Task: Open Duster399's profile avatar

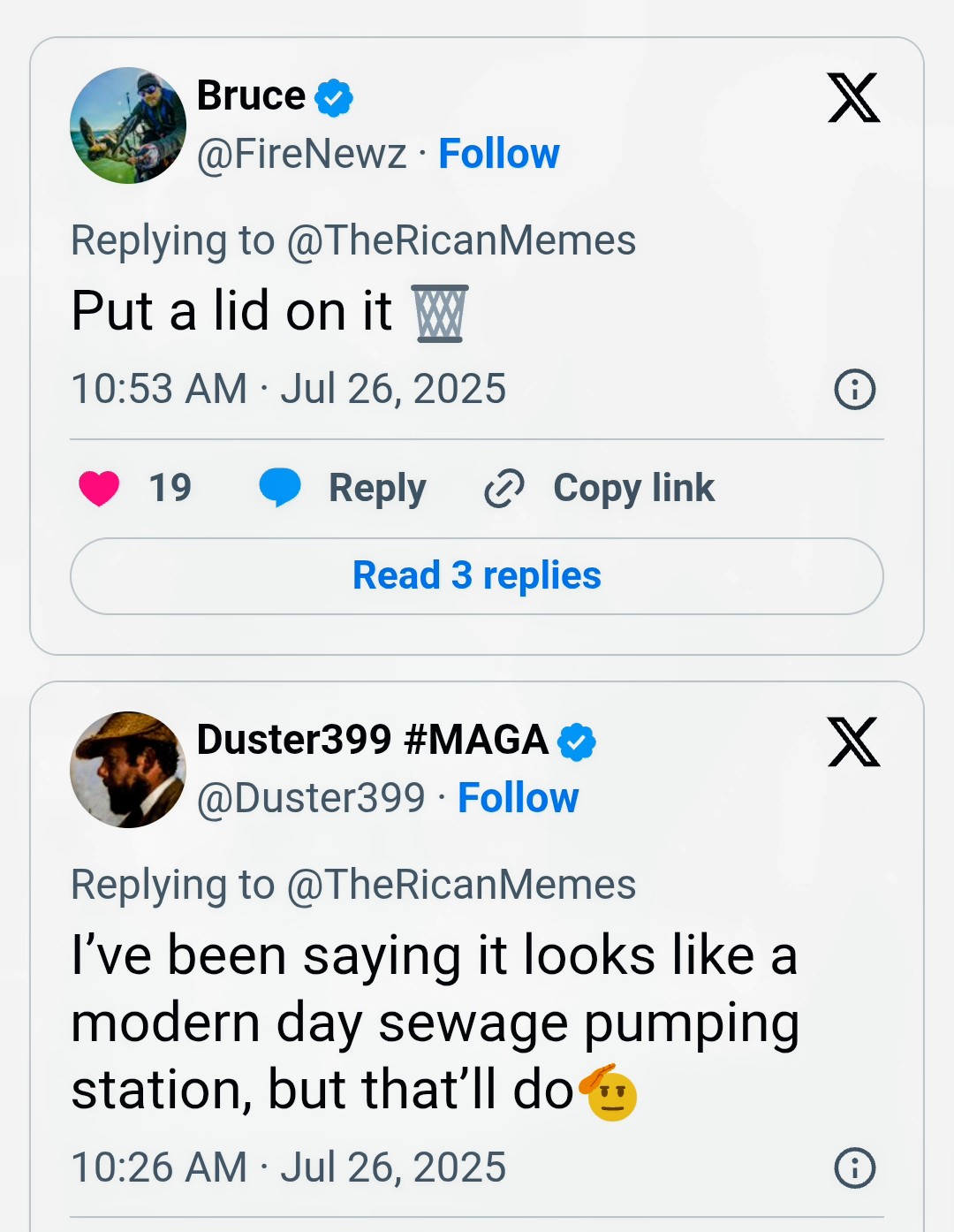Action: pyautogui.click(x=128, y=770)
